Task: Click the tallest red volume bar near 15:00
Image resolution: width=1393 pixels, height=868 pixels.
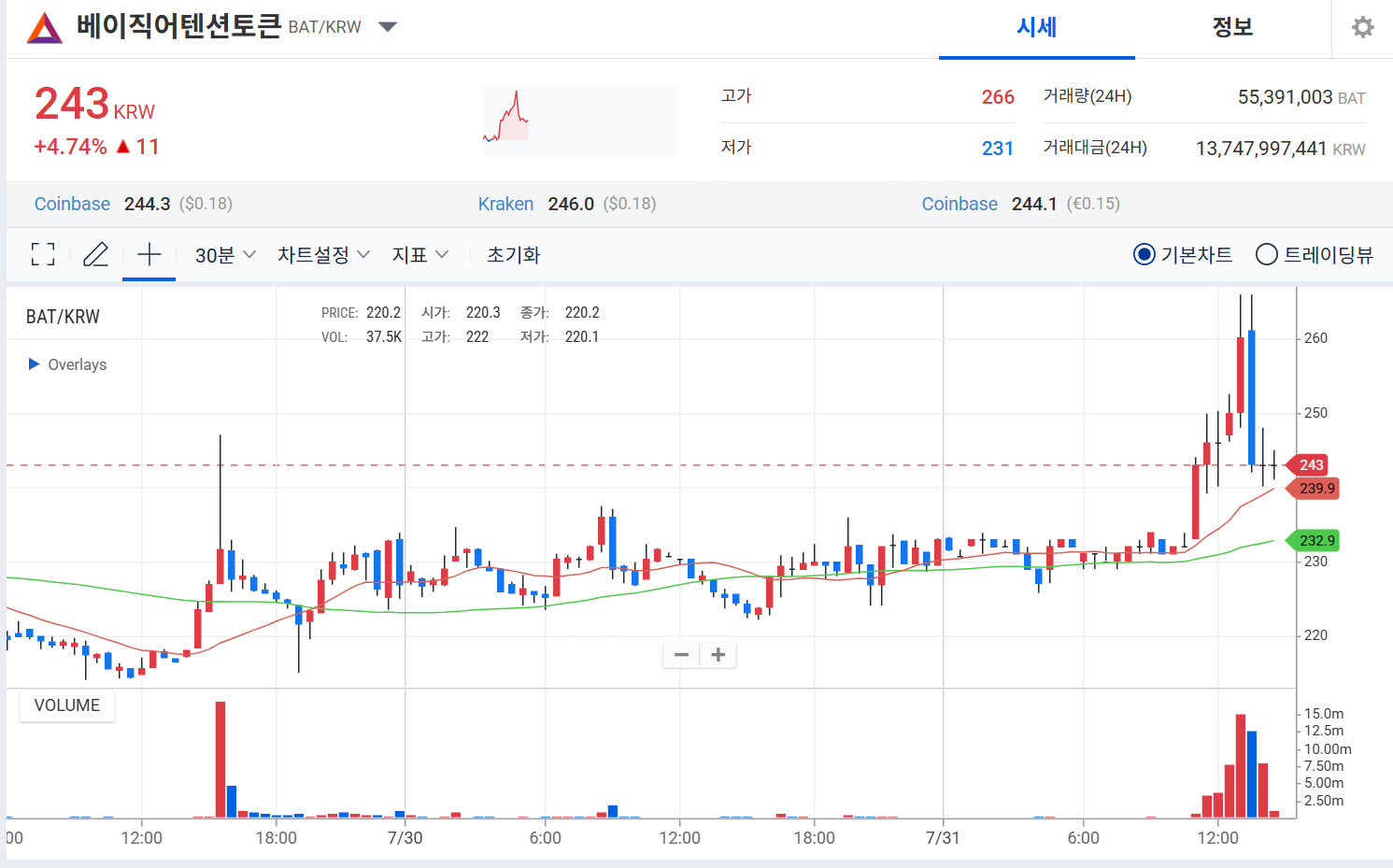Action: pyautogui.click(x=220, y=760)
